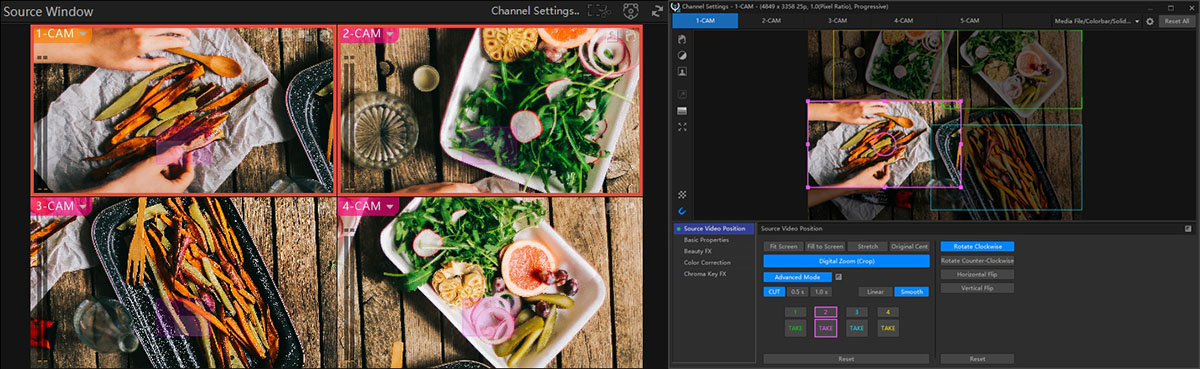1200x369 pixels.
Task: Click the Fill to Screen button
Action: tap(824, 246)
